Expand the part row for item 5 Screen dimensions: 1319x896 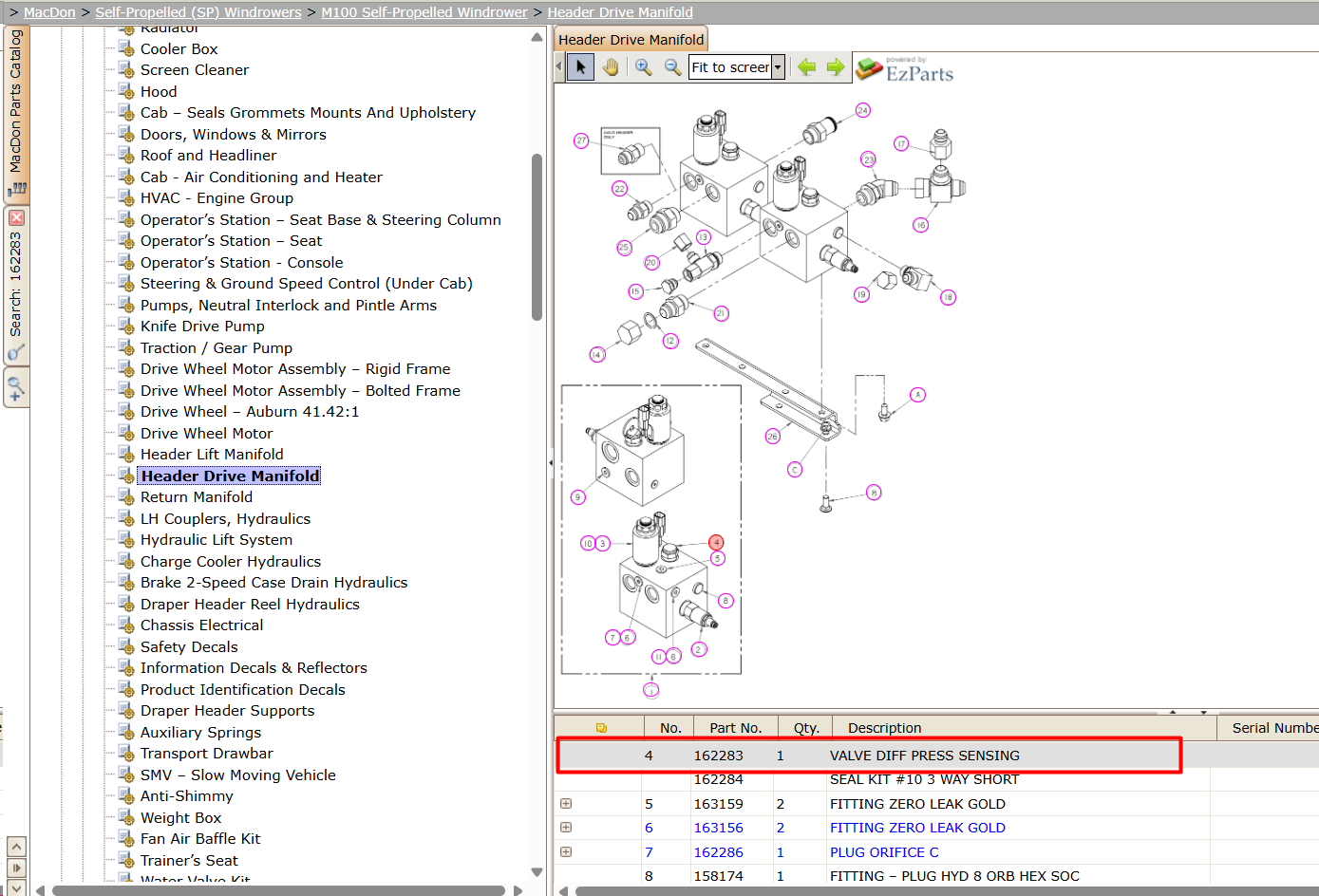point(566,804)
